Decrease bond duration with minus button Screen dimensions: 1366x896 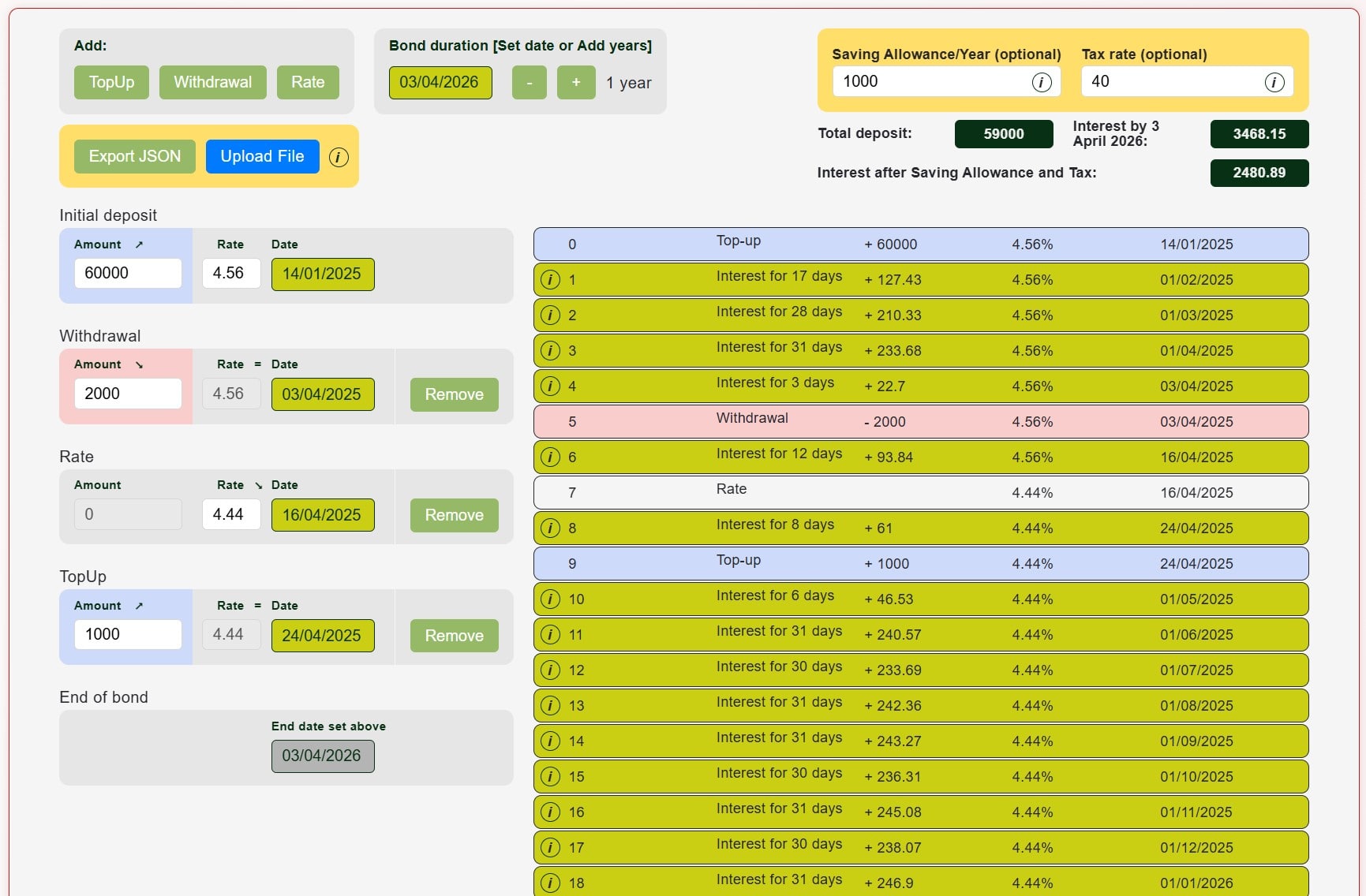pos(529,83)
